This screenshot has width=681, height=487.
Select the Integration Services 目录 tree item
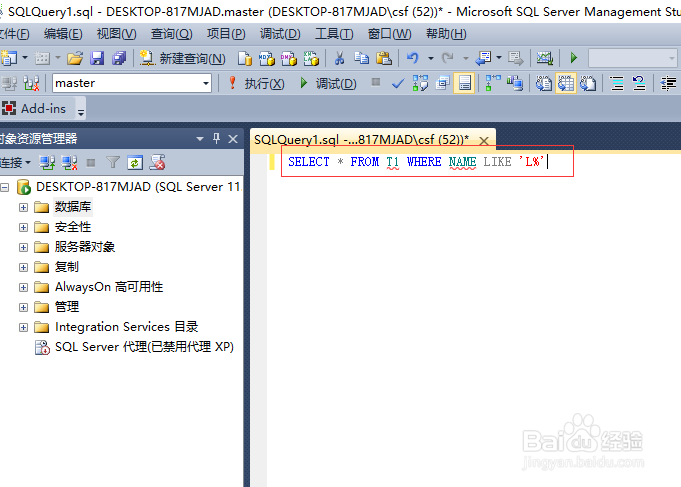[126, 327]
